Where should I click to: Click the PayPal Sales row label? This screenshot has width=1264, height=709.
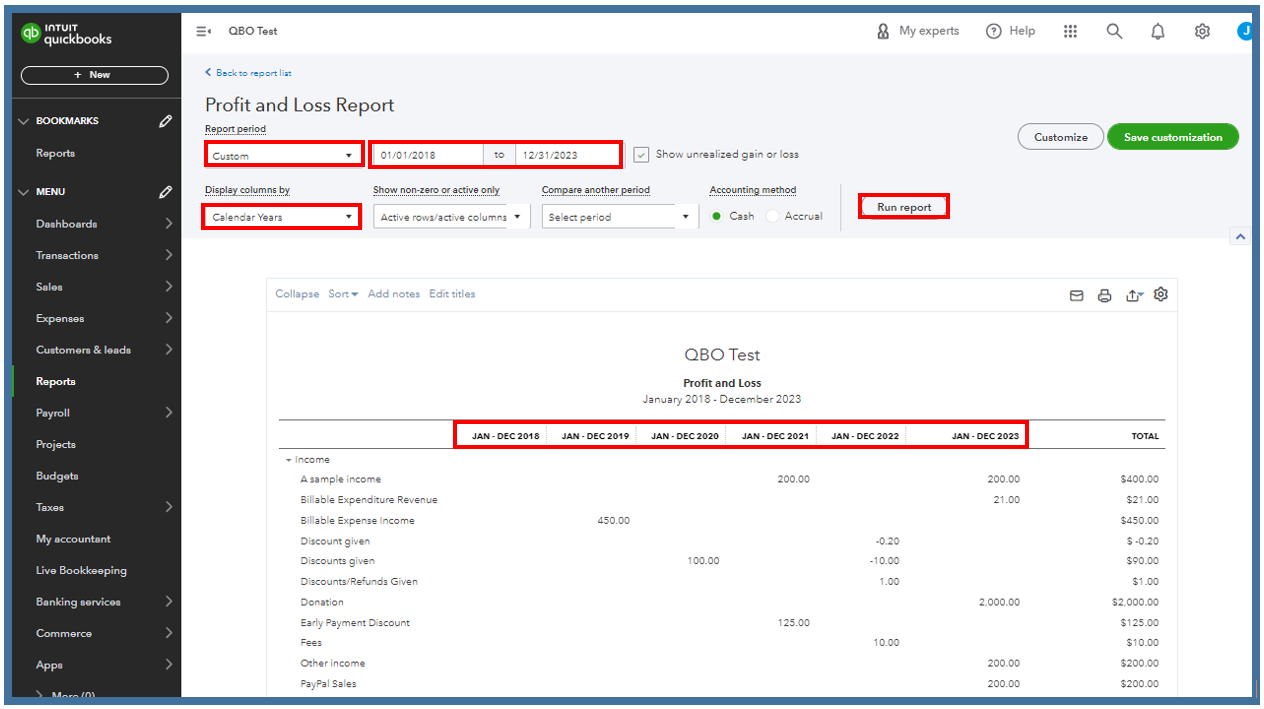pyautogui.click(x=328, y=684)
